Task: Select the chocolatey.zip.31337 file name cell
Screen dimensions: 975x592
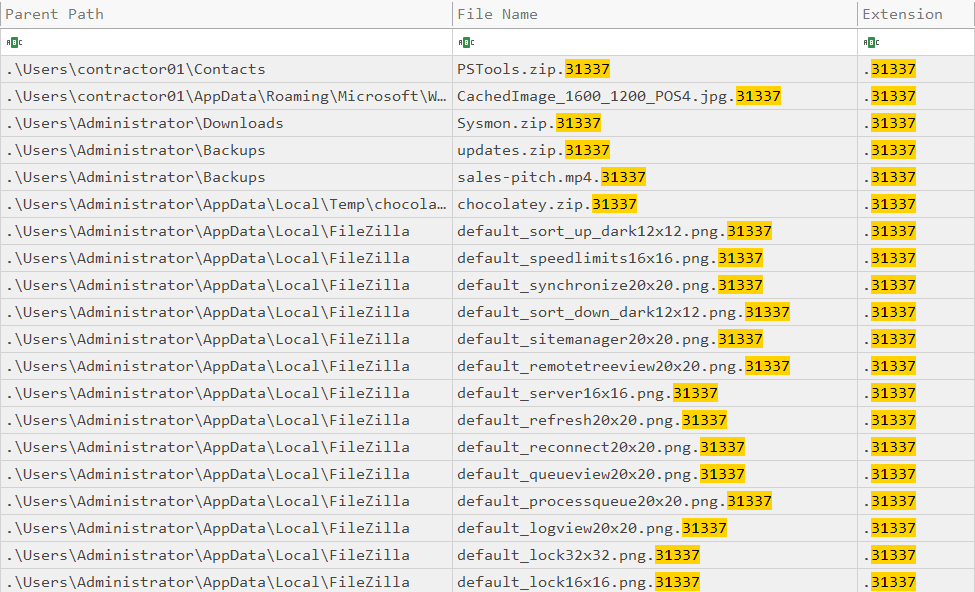Action: tap(546, 204)
